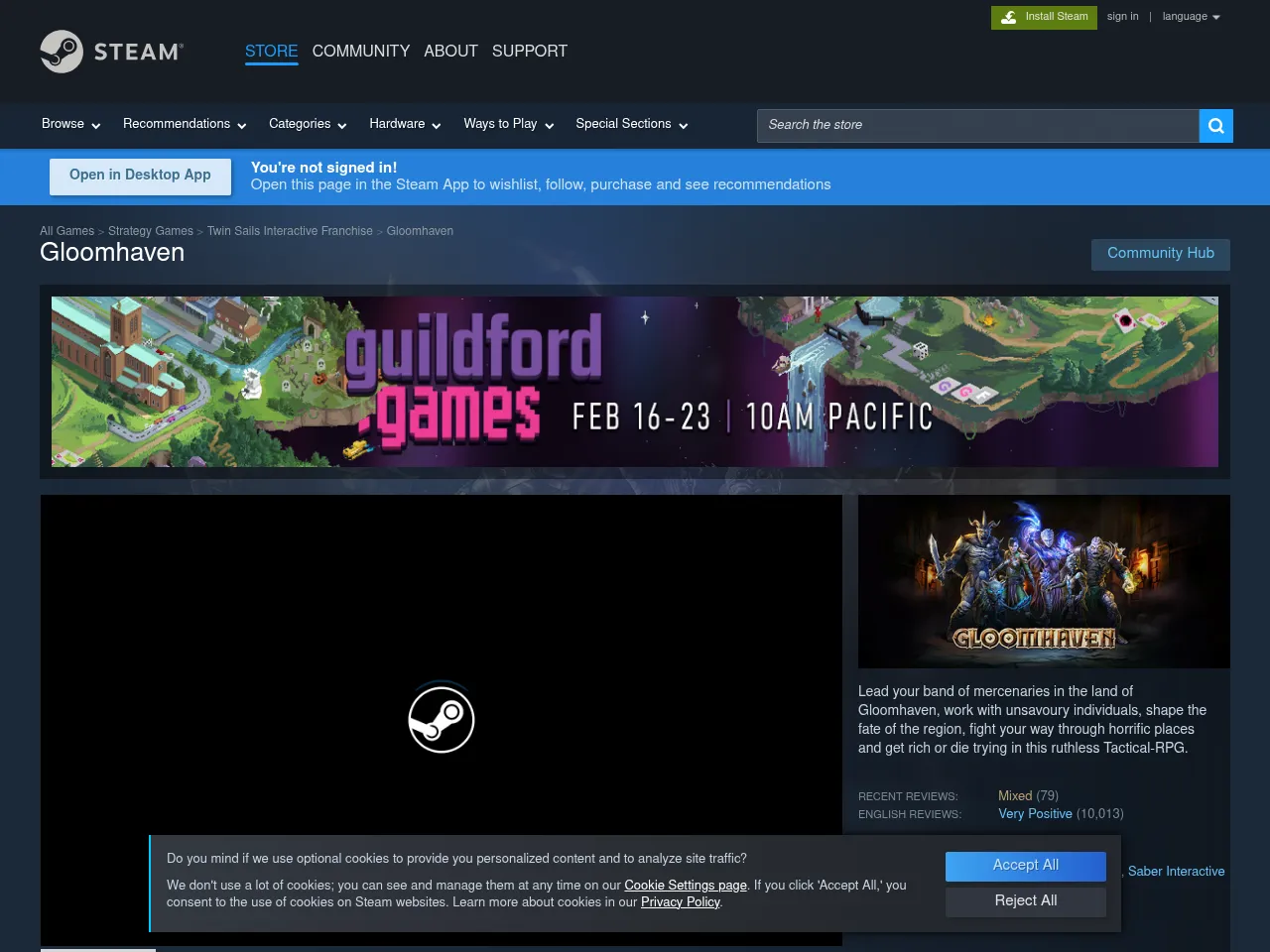1270x952 pixels.
Task: Expand the Categories menu
Action: tap(308, 124)
